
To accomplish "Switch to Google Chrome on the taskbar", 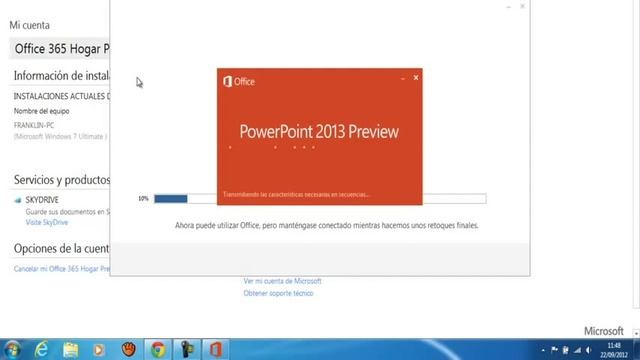I will tap(158, 350).
